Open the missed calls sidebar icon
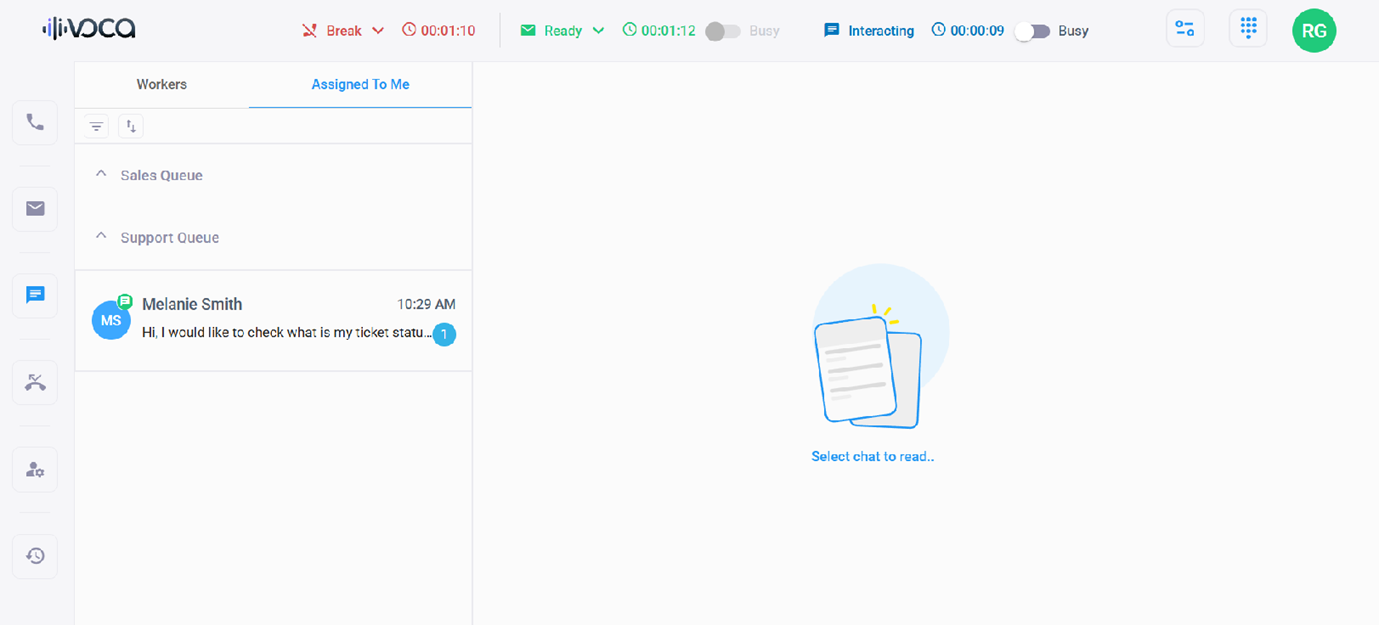The width and height of the screenshot is (1379, 625). tap(35, 382)
